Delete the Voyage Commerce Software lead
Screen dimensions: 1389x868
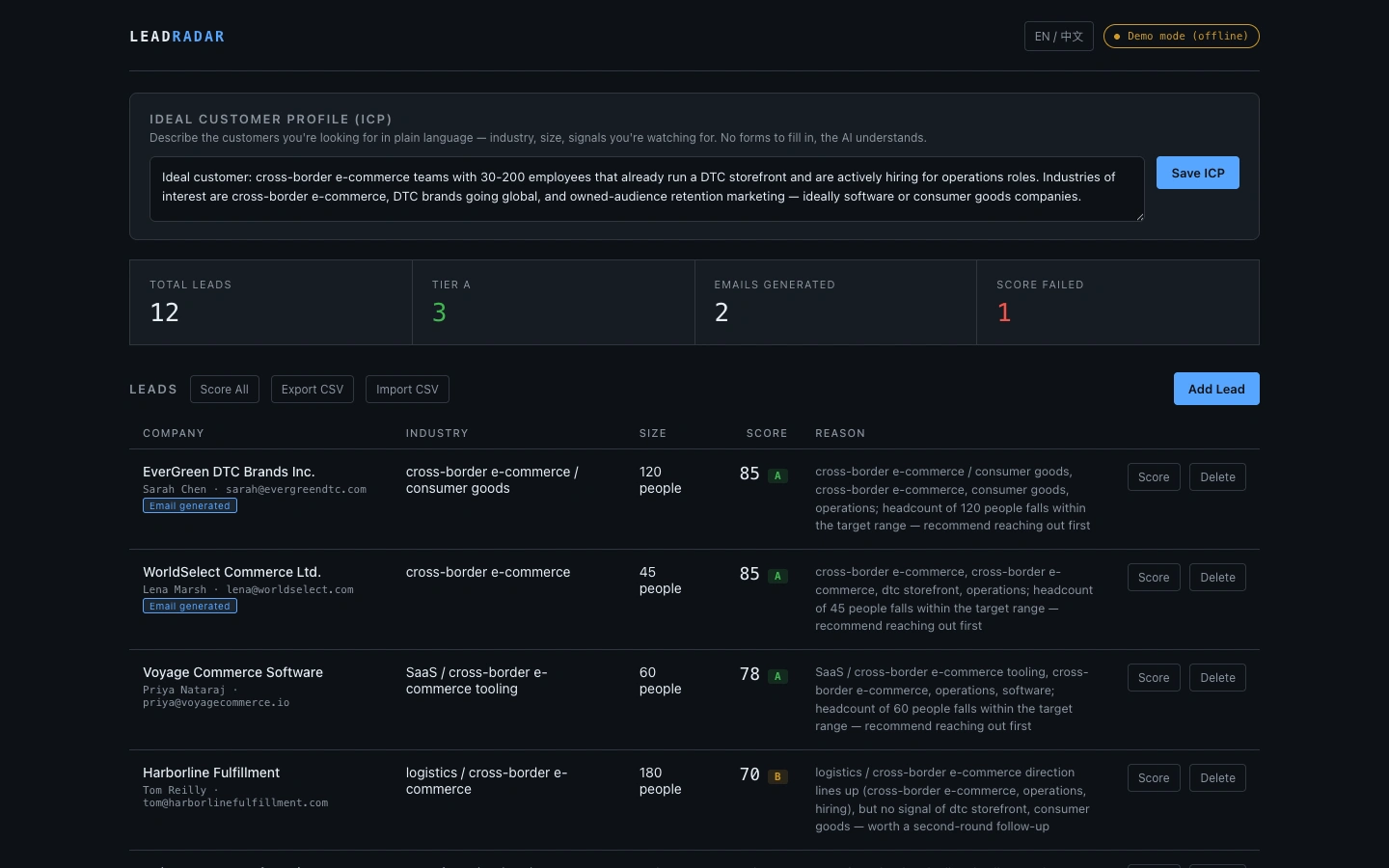click(x=1217, y=678)
